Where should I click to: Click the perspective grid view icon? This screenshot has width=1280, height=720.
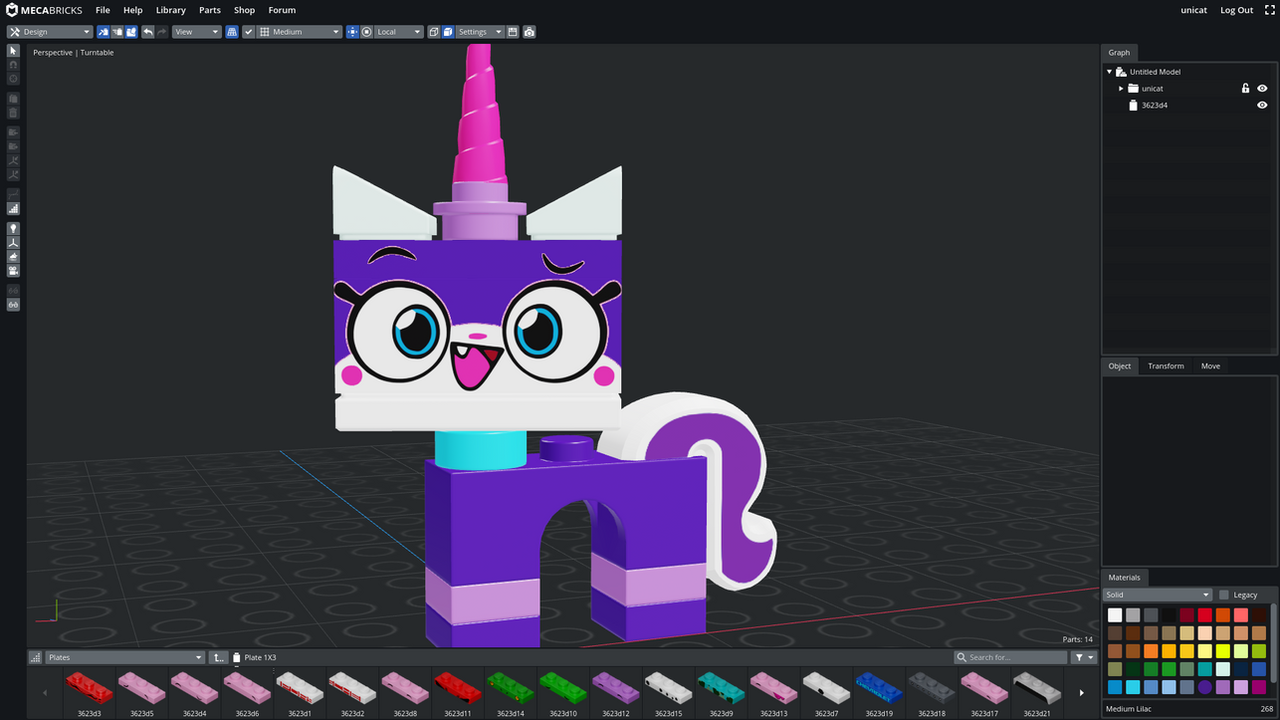232,32
